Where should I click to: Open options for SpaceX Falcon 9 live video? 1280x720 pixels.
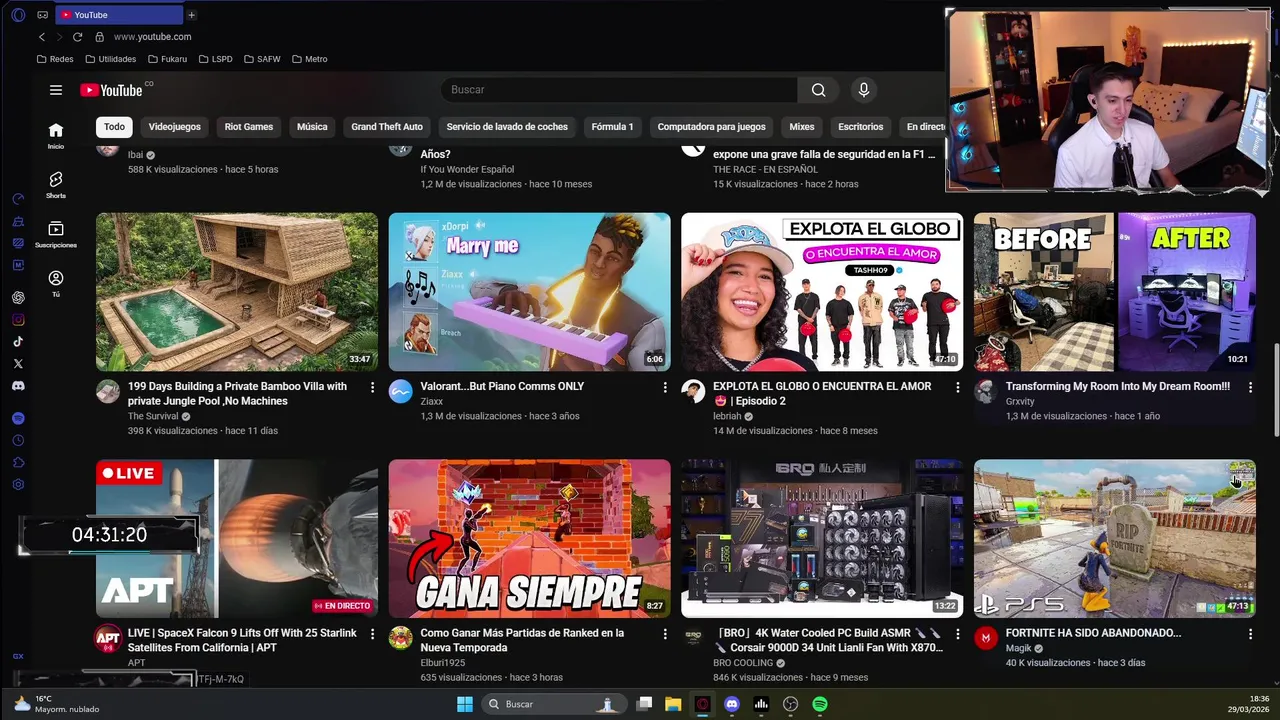pyautogui.click(x=372, y=634)
